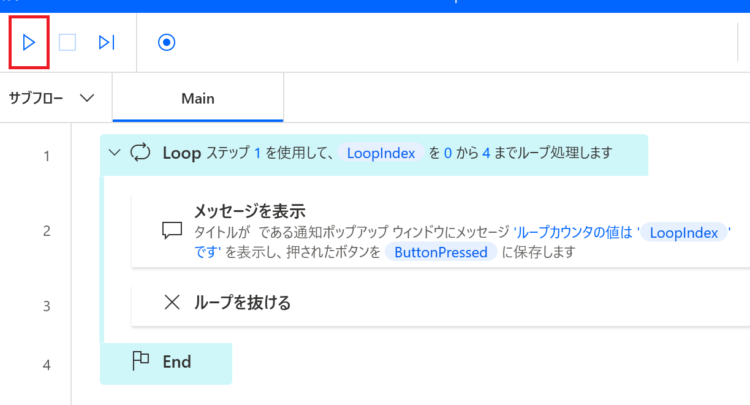
Task: Click the ButtonPressed variable
Action: (x=441, y=252)
